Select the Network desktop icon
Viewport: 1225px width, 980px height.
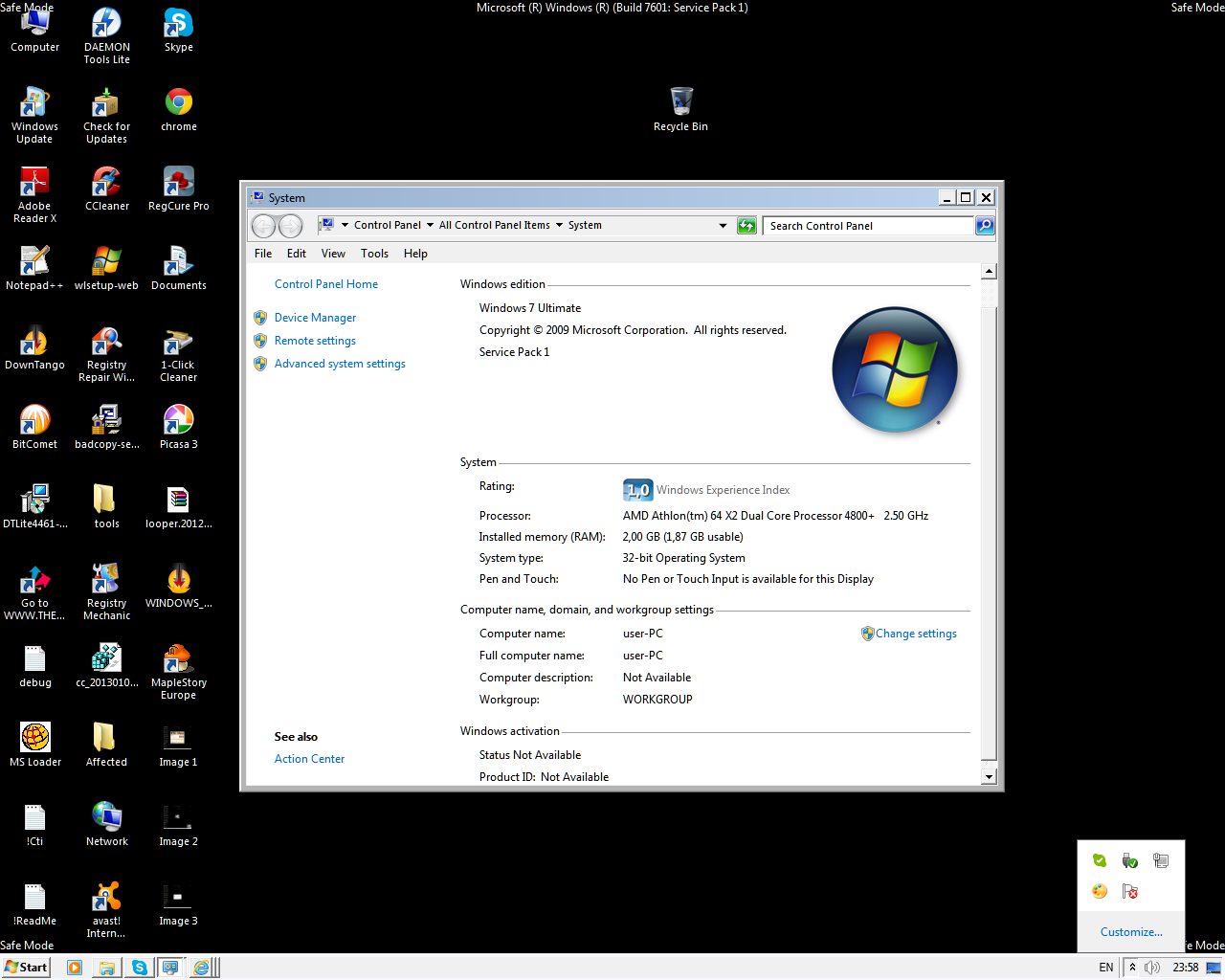106,824
